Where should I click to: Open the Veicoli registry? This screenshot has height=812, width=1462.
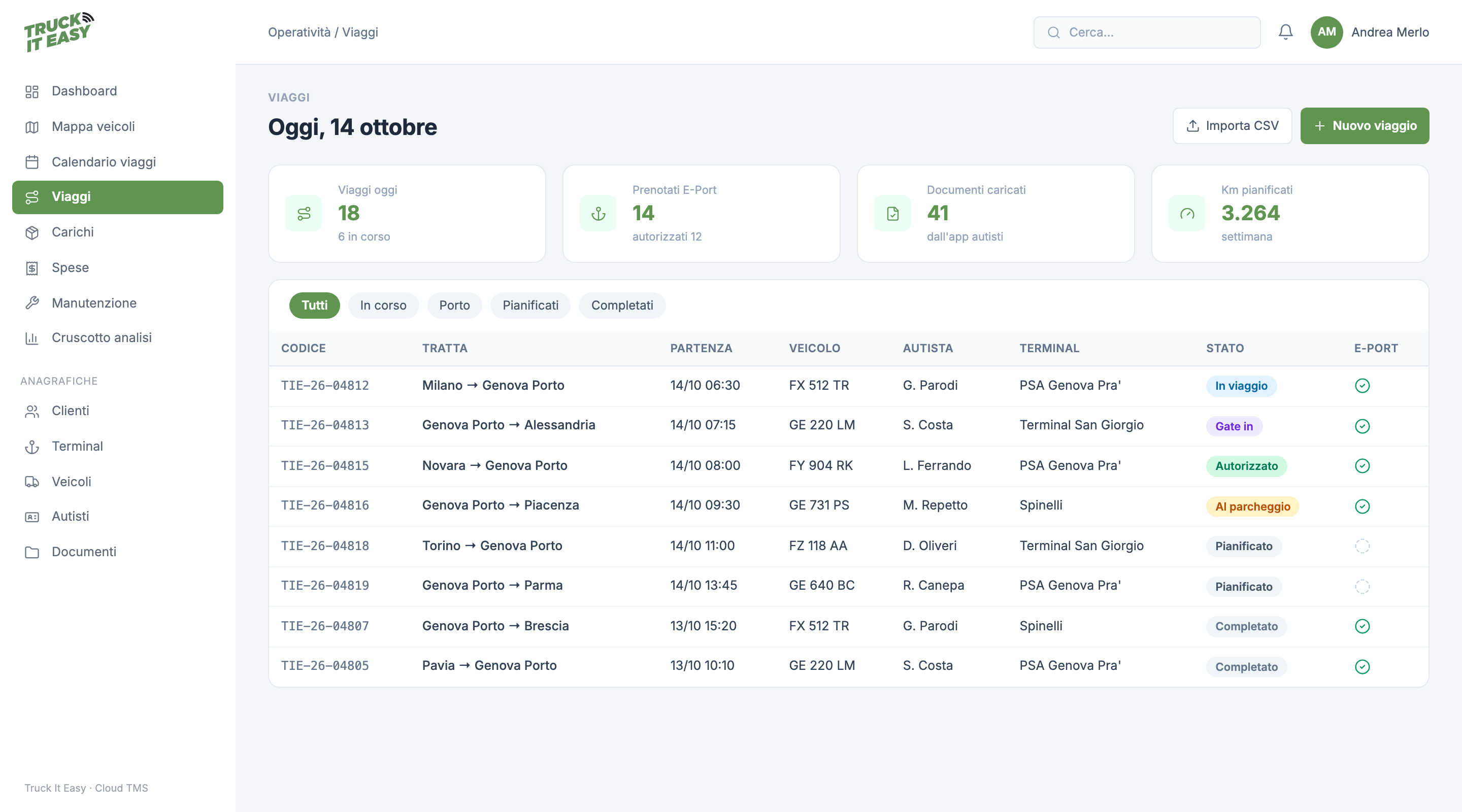pos(117,482)
